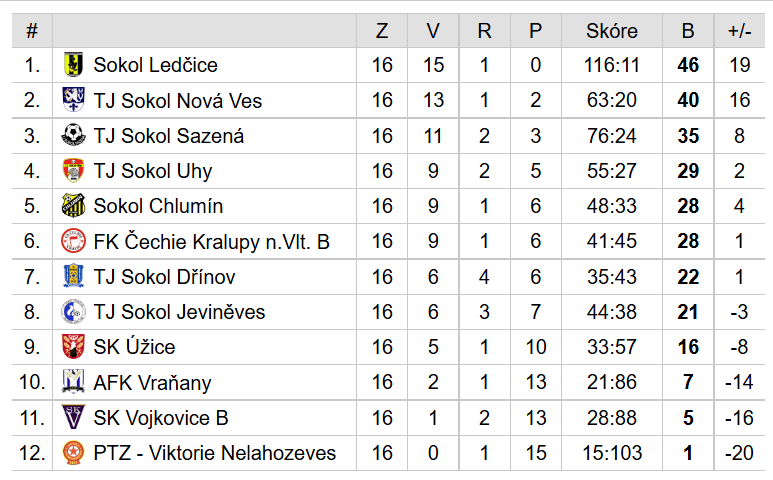
Task: Click the TJ Sokol Nová Ves crest
Action: coord(73,100)
